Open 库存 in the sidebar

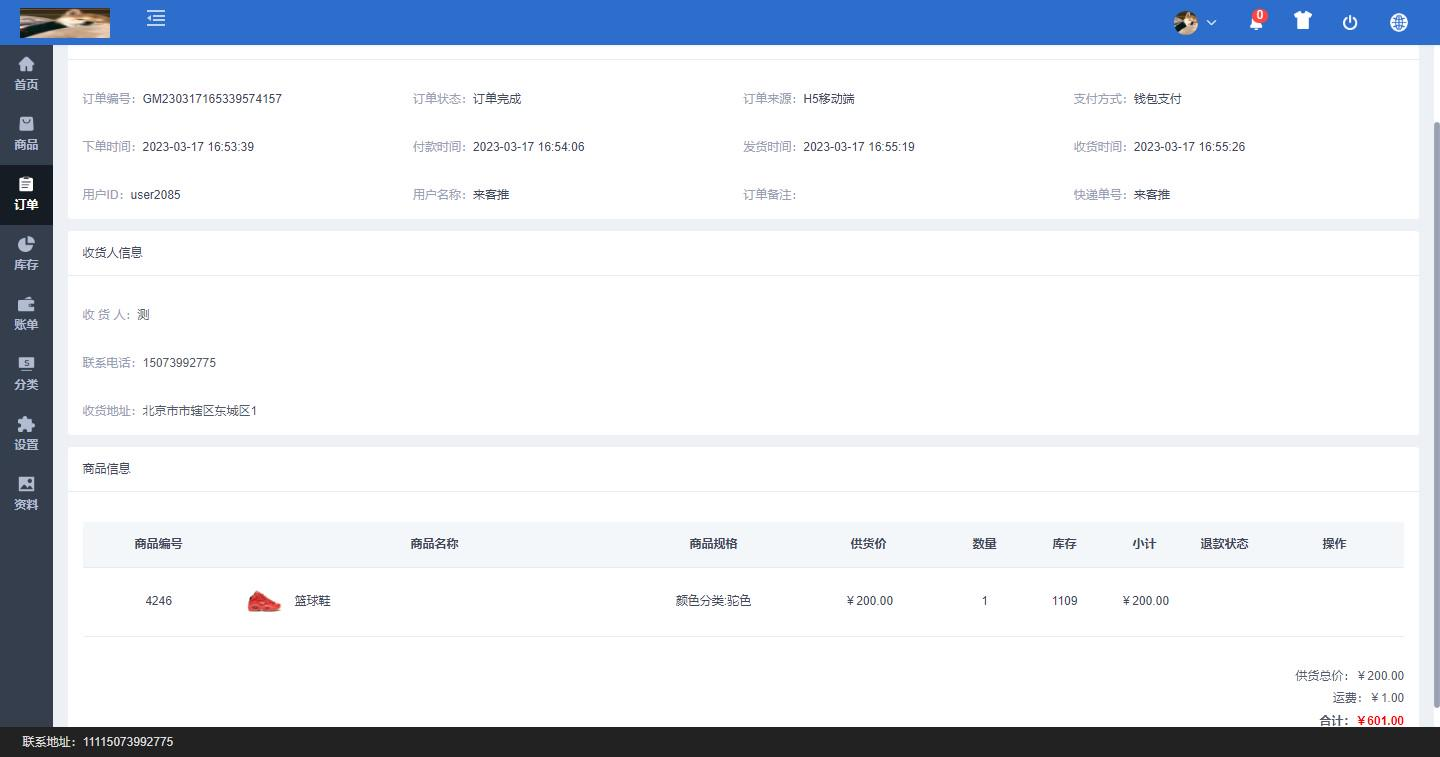(26, 254)
